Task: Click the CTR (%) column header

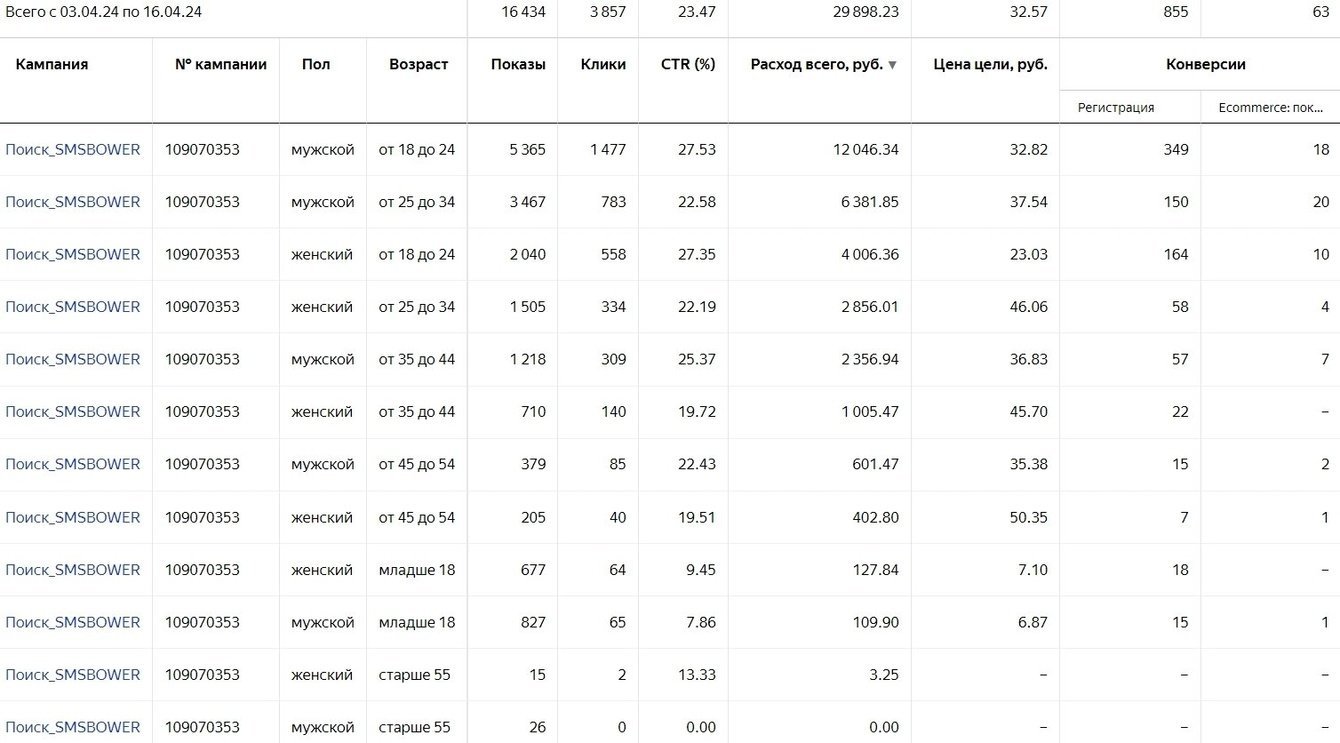Action: coord(688,64)
